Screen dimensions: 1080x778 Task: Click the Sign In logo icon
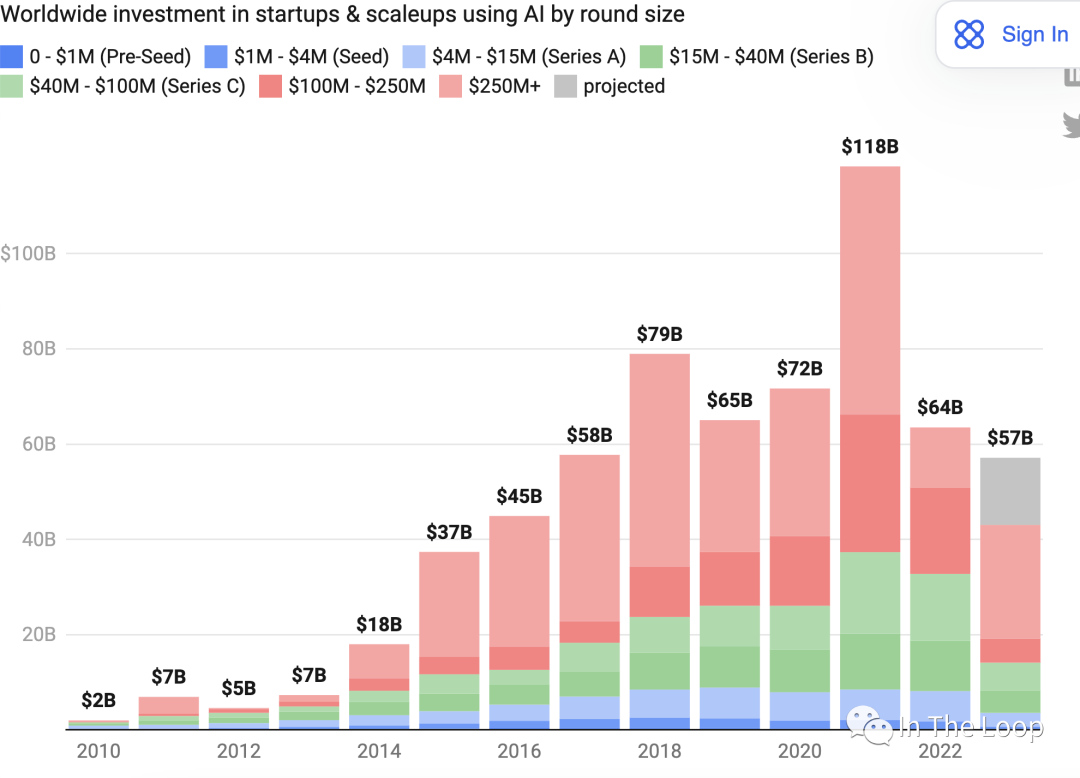969,34
